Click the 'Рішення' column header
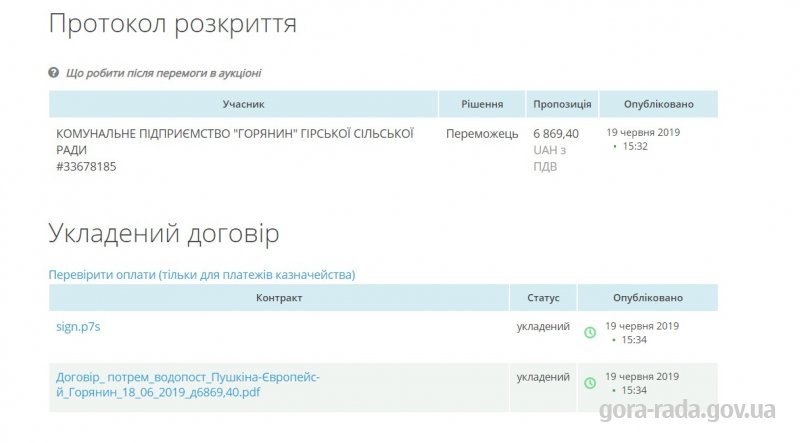Screen dimensions: 800x443 click(x=482, y=104)
